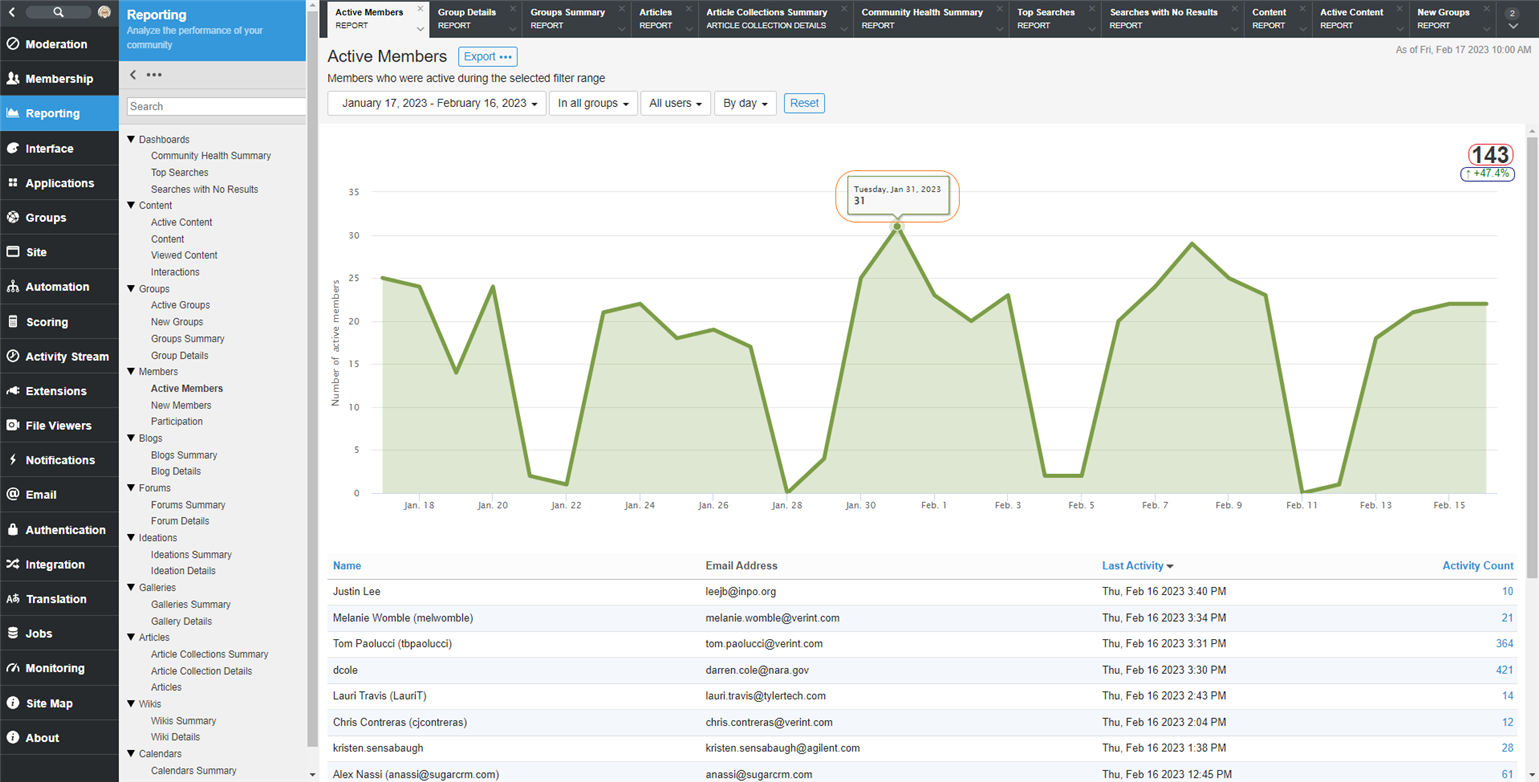Screen dimensions: 1539x782
Task: Click the Integration shuffle icon
Action: 13,564
